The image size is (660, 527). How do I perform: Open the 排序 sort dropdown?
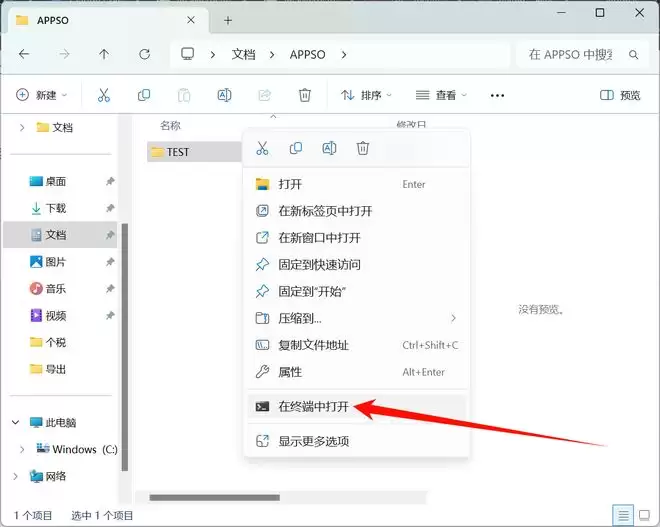366,95
